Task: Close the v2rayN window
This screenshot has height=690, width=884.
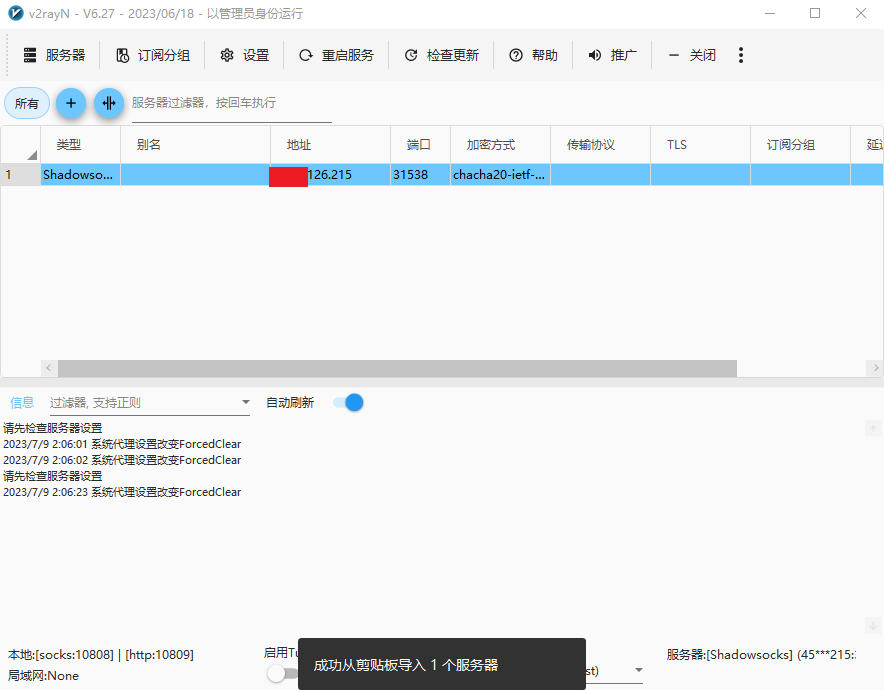Action: (861, 13)
